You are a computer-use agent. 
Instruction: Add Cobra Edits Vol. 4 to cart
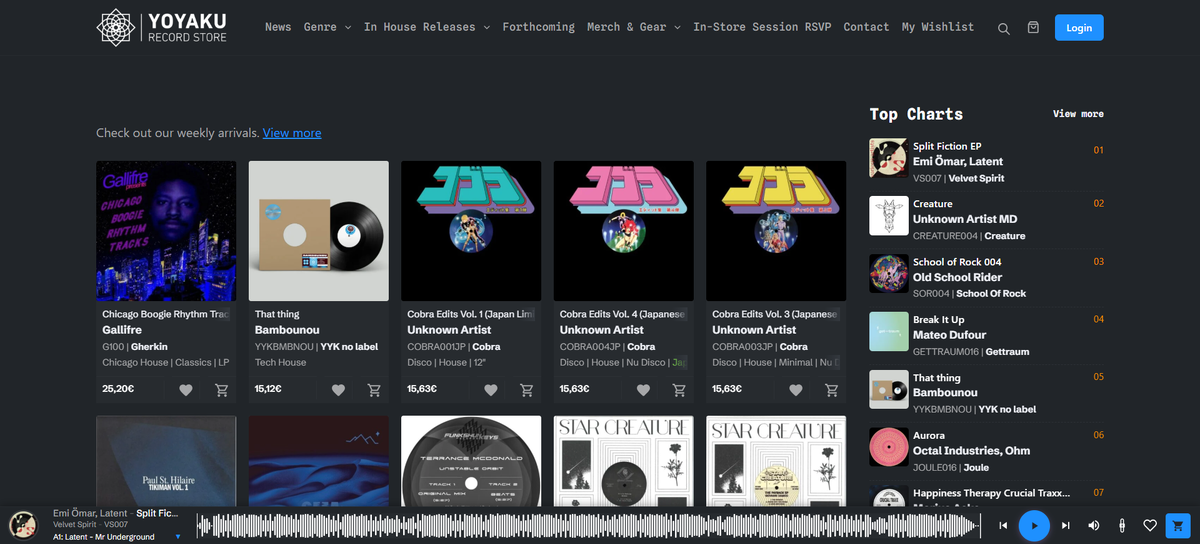pos(679,390)
